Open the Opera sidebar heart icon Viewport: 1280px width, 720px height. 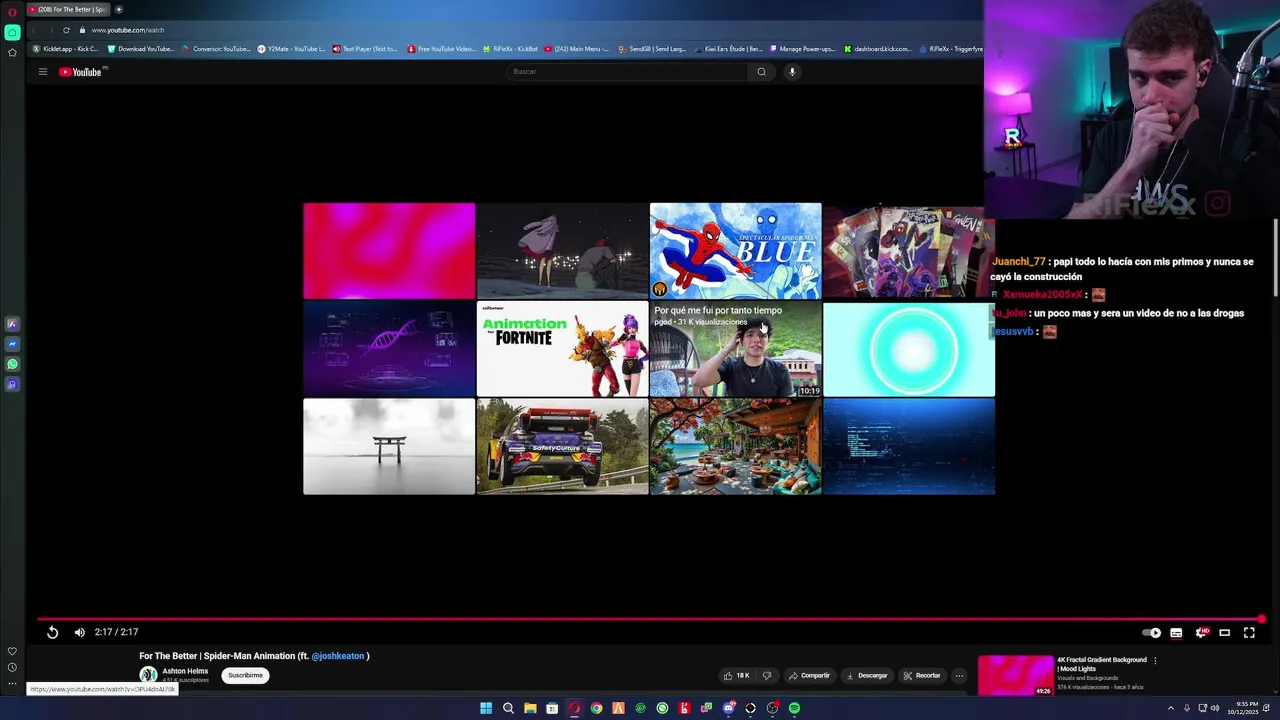[12, 651]
